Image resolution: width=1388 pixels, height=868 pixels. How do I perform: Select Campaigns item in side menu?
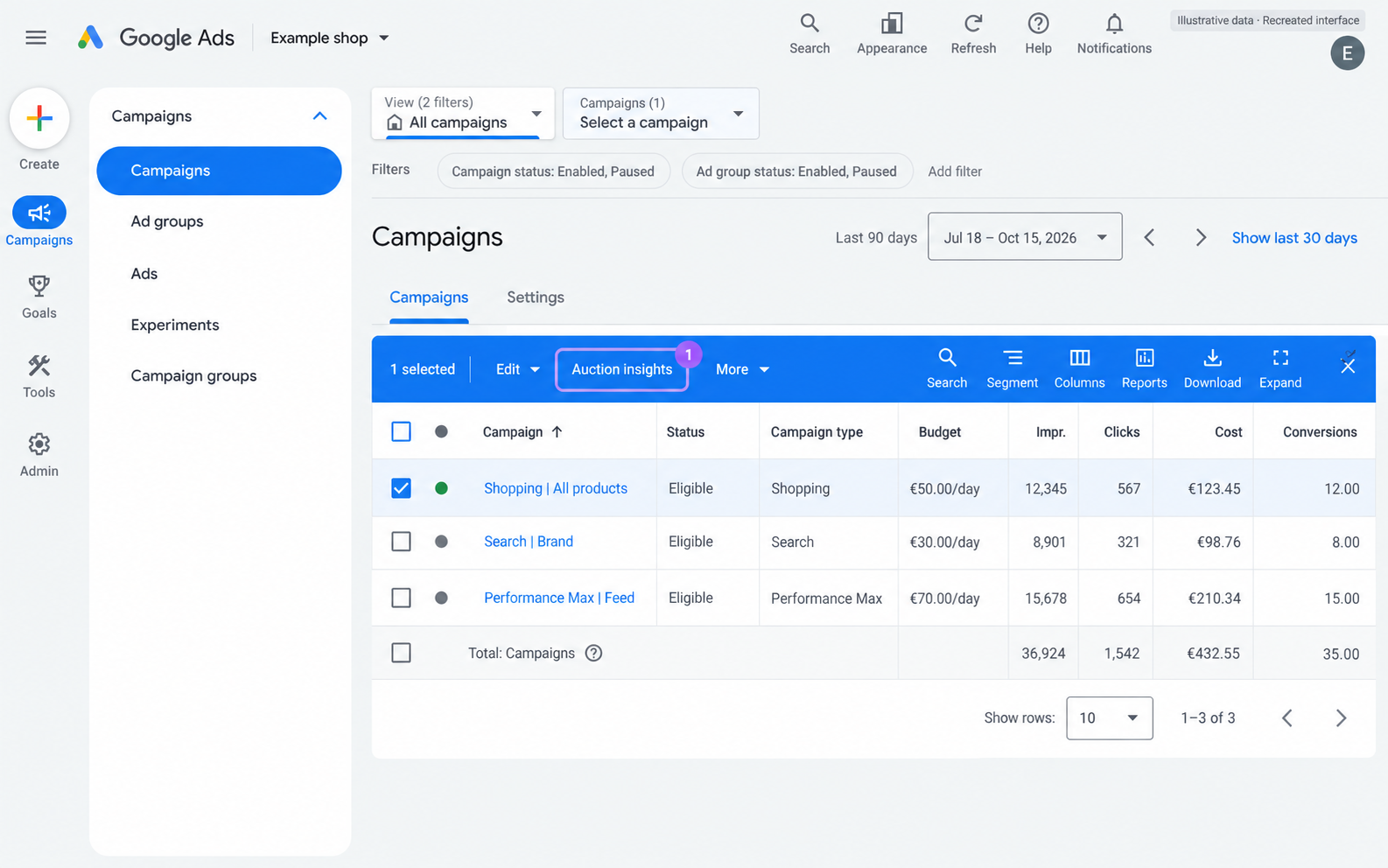click(x=219, y=171)
